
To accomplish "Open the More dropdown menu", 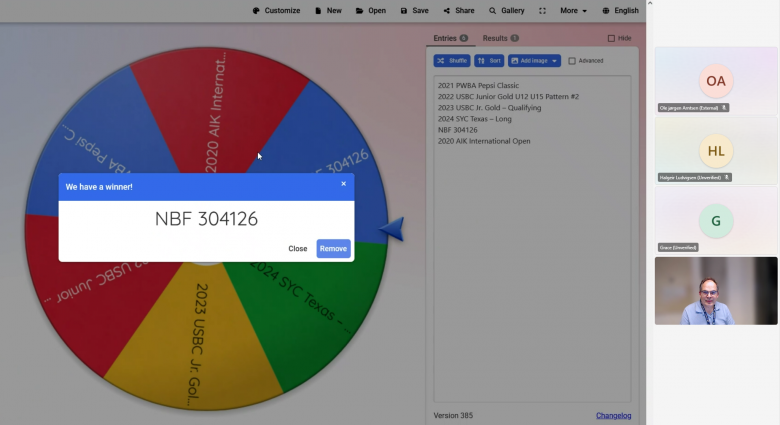I will click(x=573, y=10).
